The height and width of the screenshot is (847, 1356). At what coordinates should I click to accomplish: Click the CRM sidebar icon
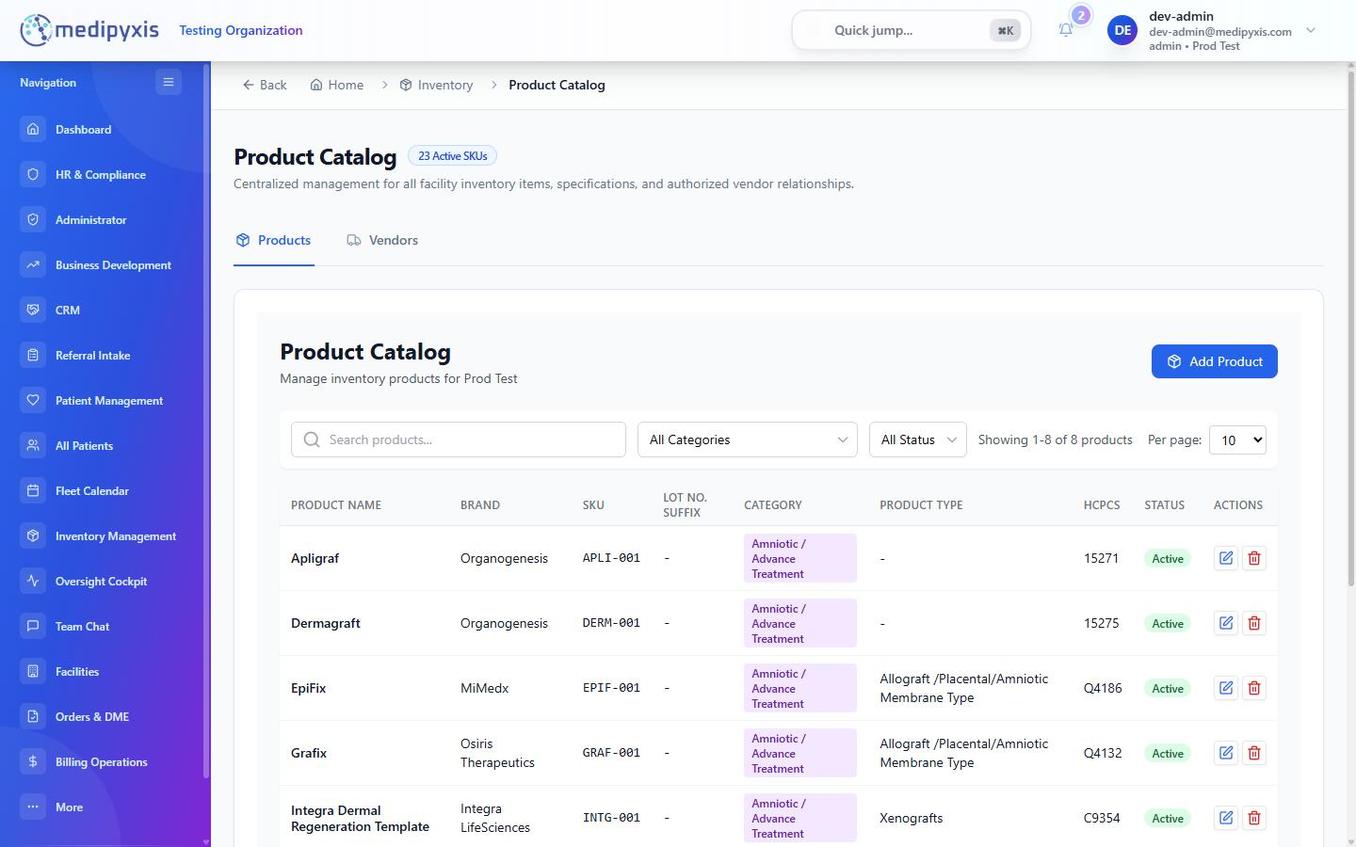(33, 310)
